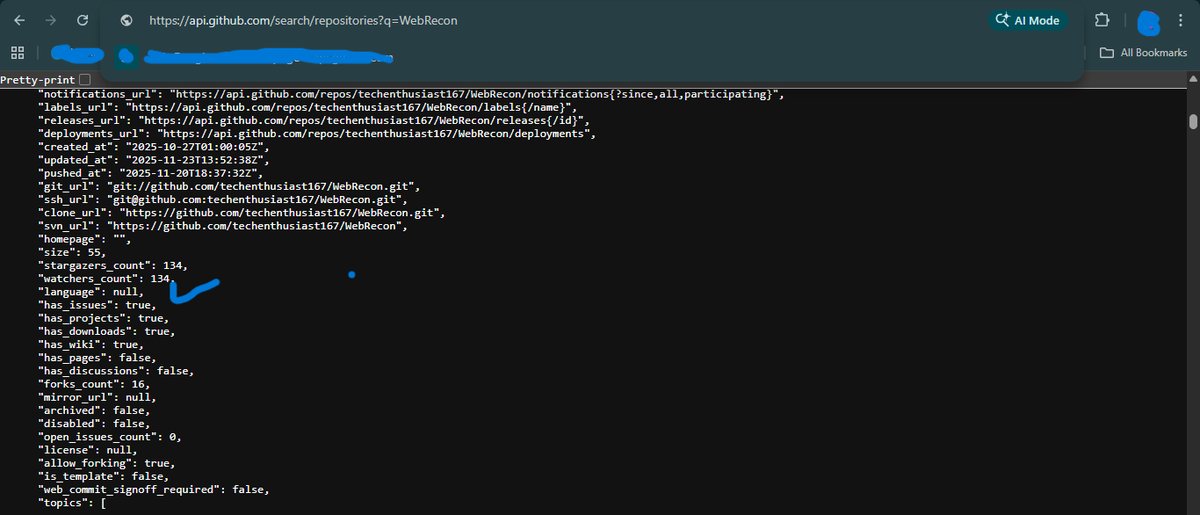
Task: Click the "allow_forking": true line
Action: pos(106,463)
